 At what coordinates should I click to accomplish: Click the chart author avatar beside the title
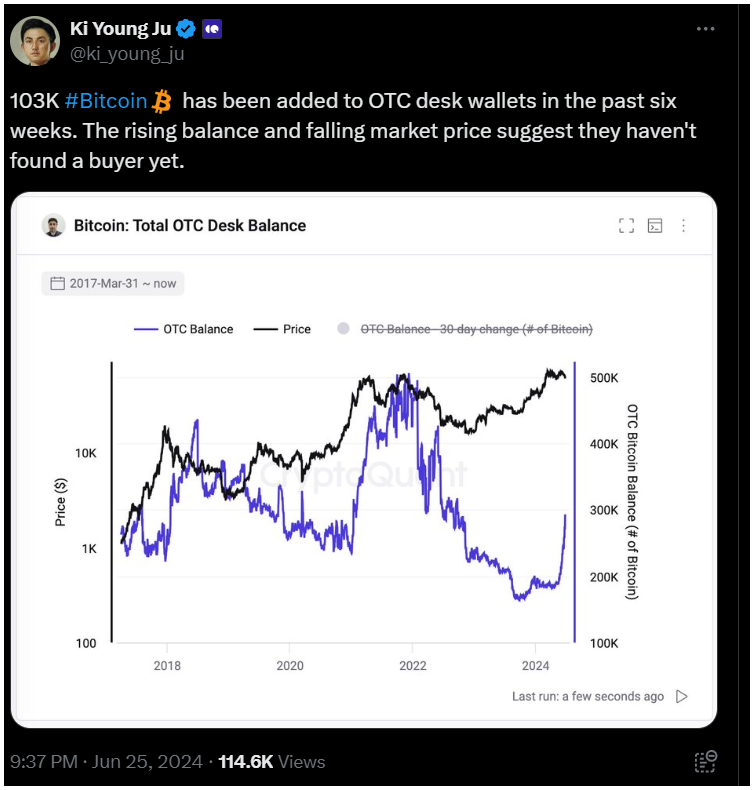pos(53,225)
